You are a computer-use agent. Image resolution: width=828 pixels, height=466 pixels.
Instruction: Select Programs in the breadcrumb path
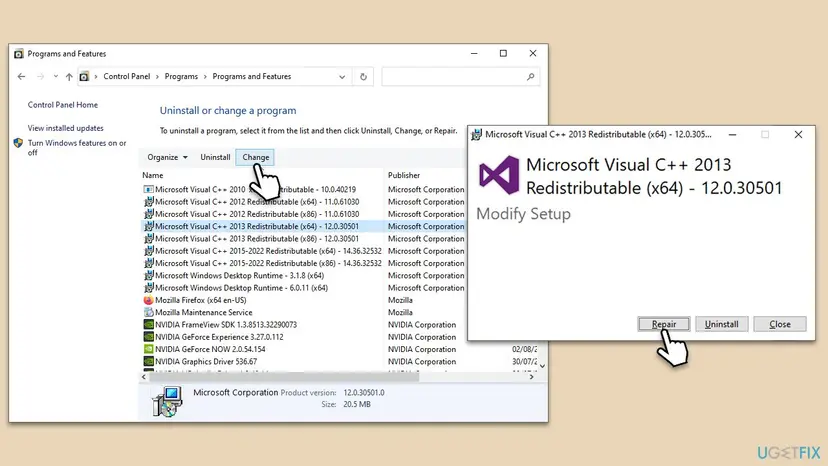tap(181, 77)
